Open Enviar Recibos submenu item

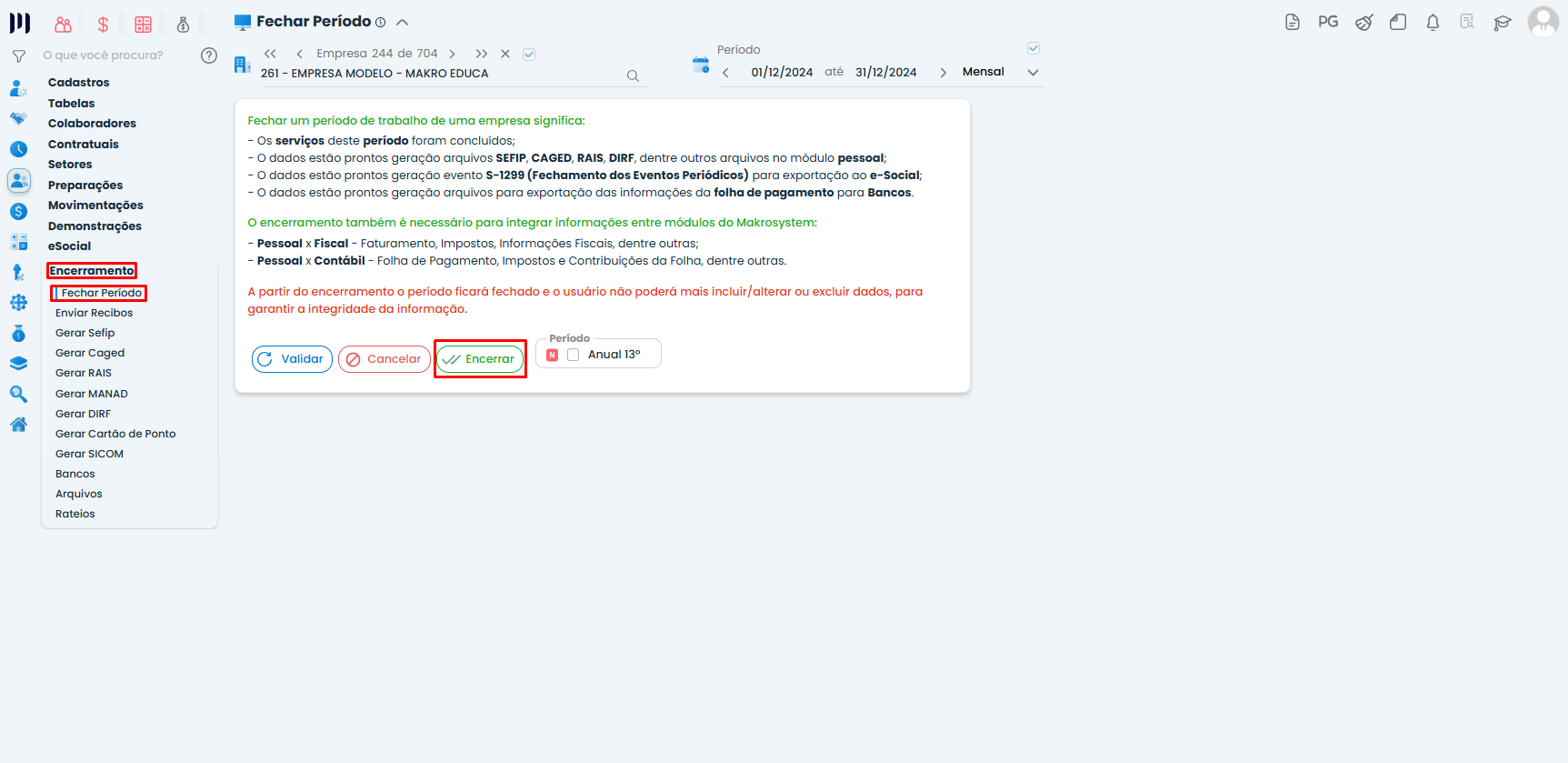click(94, 313)
